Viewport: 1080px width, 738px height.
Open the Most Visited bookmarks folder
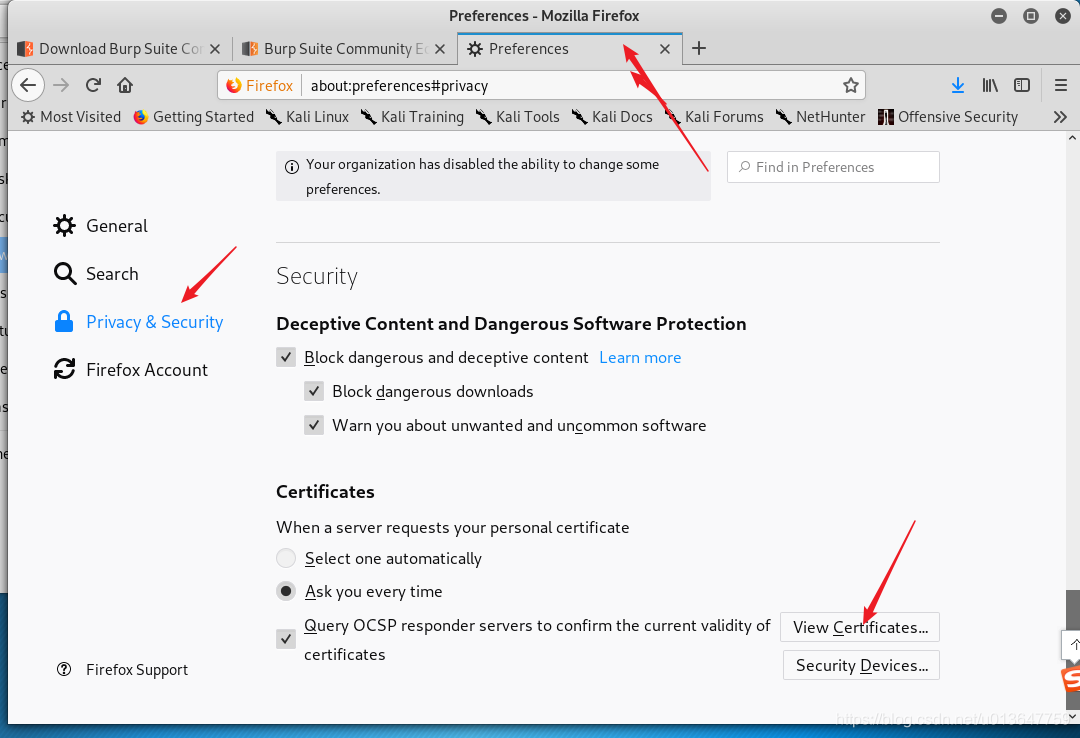coord(71,117)
